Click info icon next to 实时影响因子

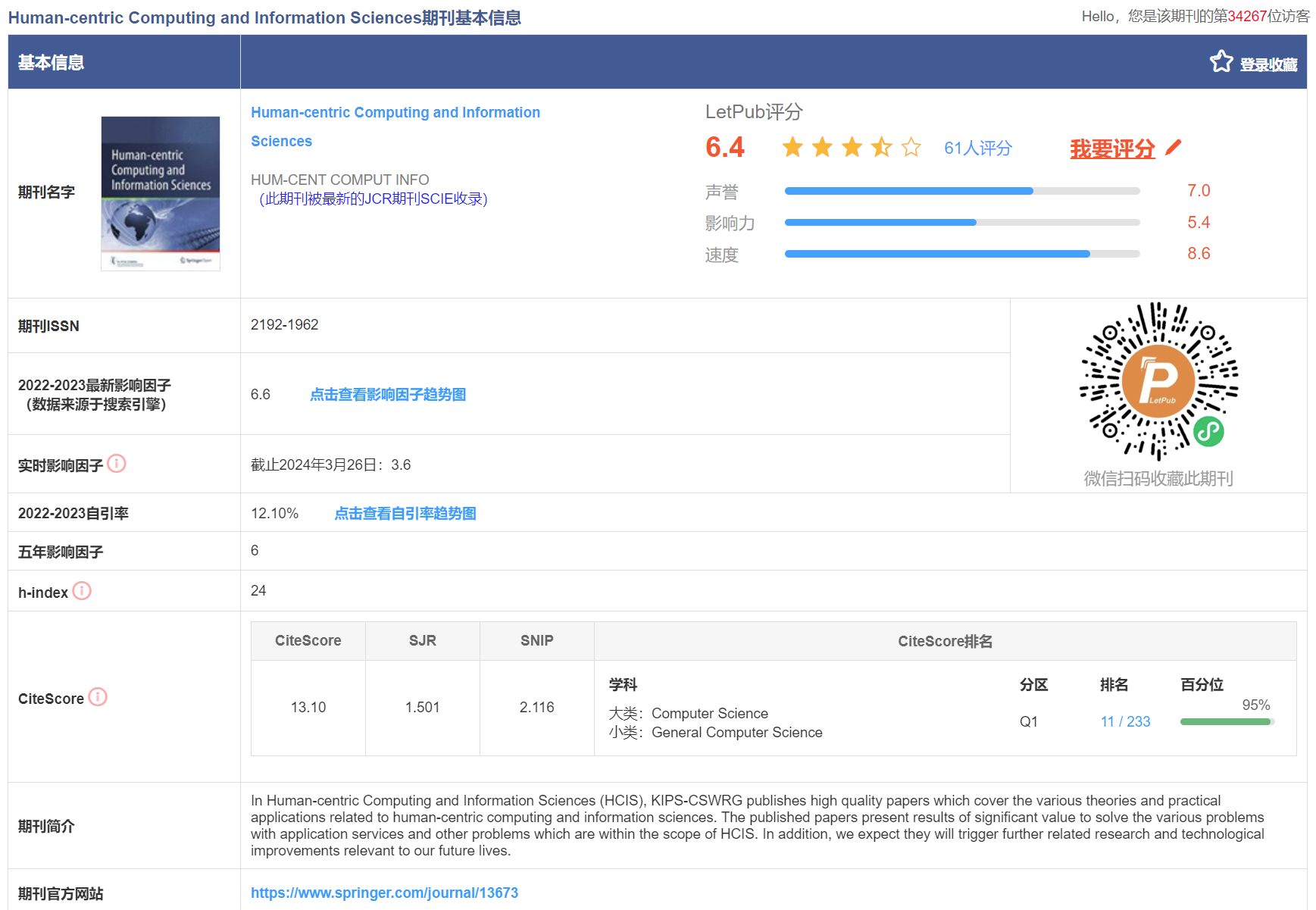[x=117, y=464]
